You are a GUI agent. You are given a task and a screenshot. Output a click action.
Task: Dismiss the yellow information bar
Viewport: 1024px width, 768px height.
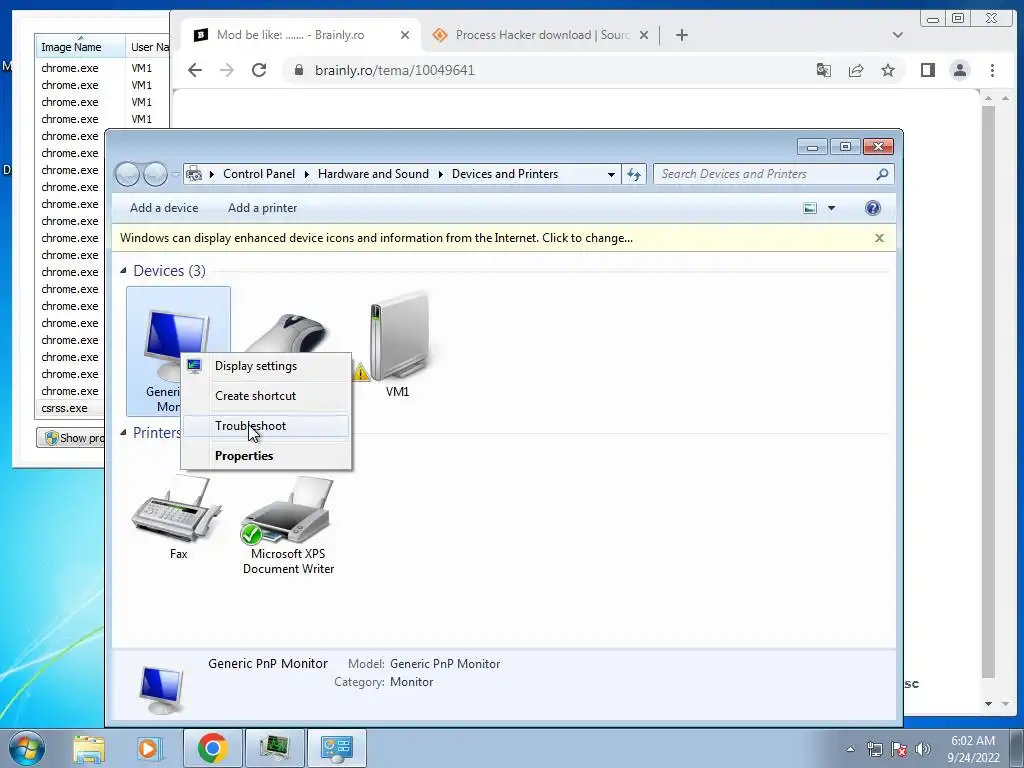click(x=879, y=238)
